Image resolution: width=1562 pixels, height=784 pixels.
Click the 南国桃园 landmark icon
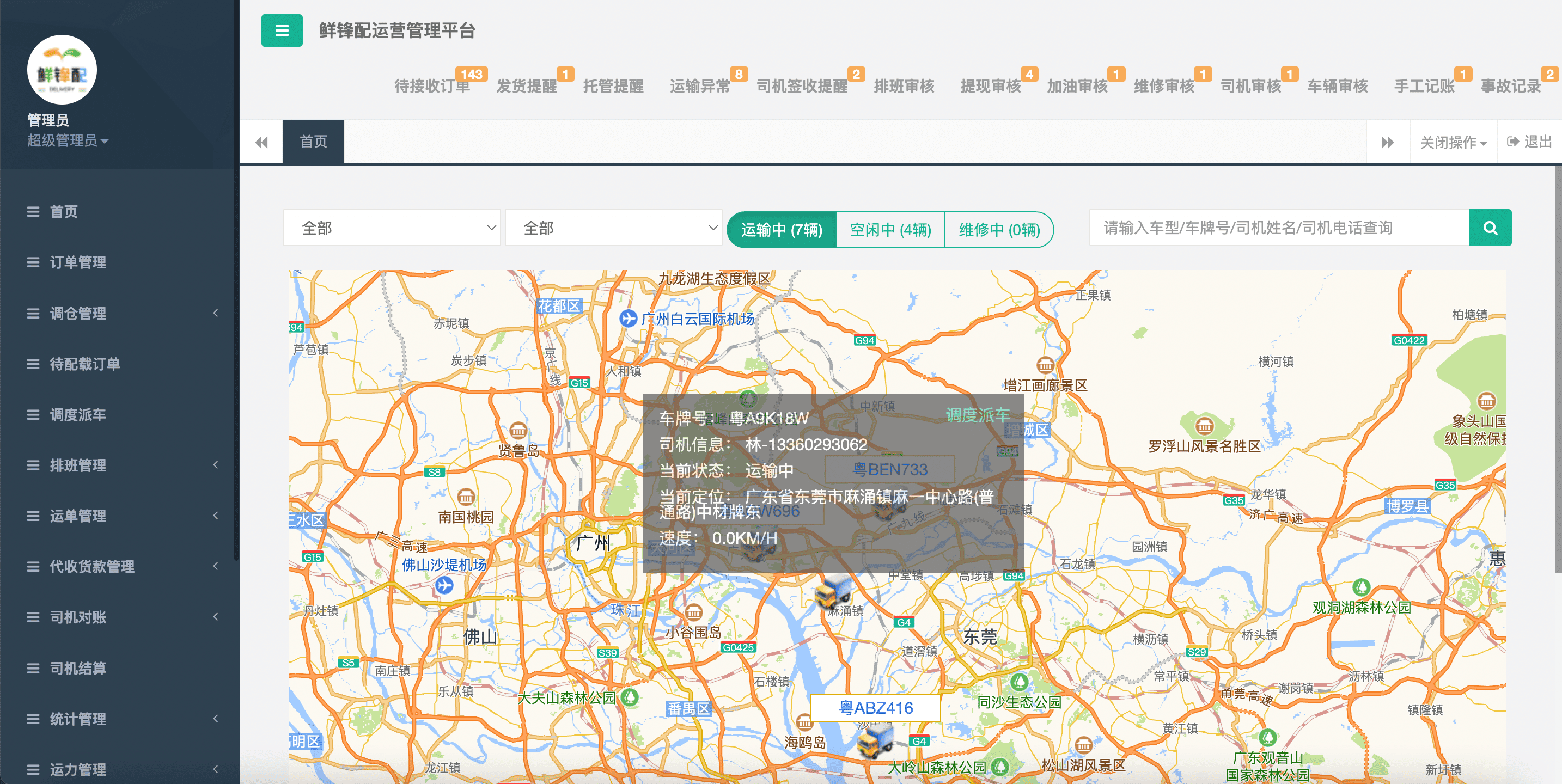pos(466,497)
